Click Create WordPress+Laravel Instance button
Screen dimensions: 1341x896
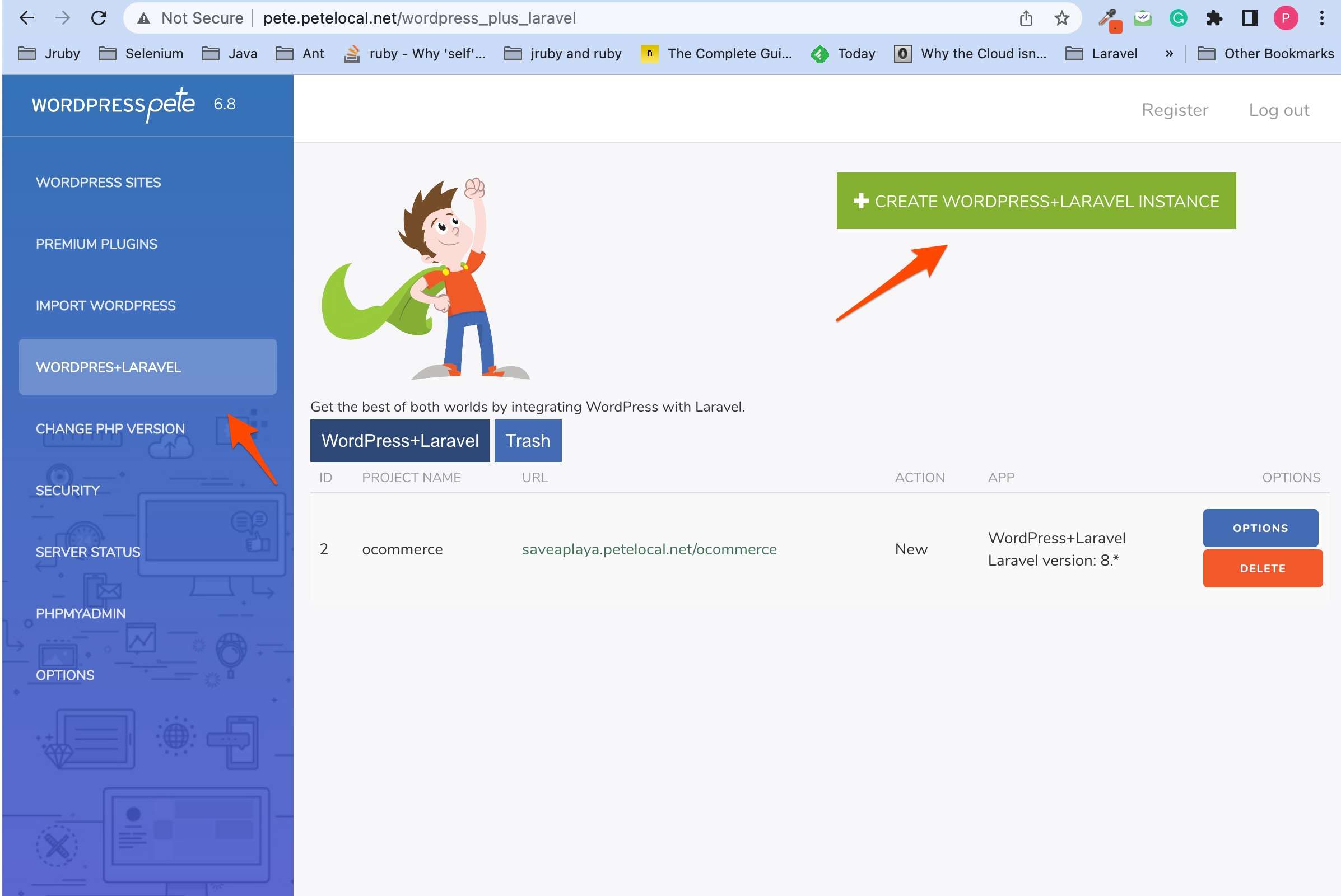[1036, 201]
